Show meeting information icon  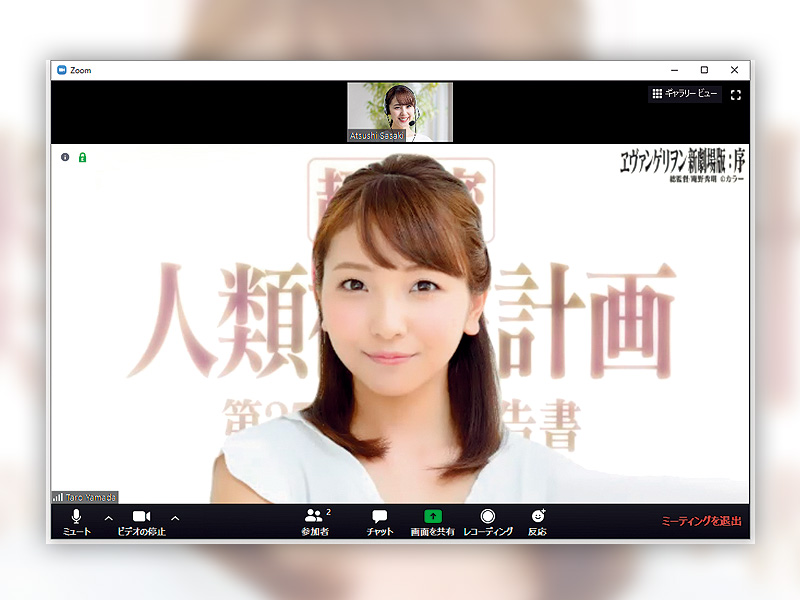click(65, 157)
